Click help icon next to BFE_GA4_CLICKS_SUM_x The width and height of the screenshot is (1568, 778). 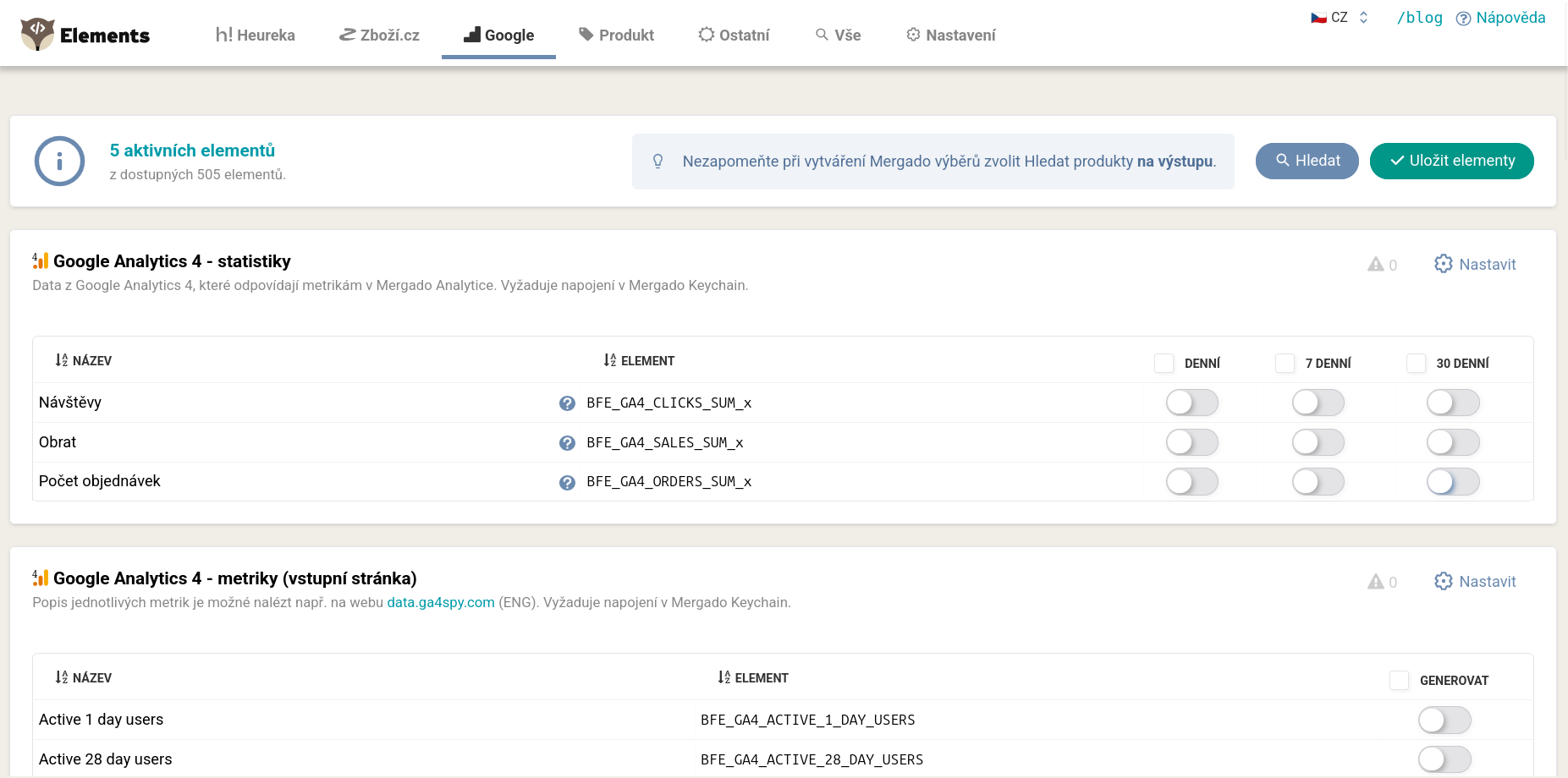(567, 403)
